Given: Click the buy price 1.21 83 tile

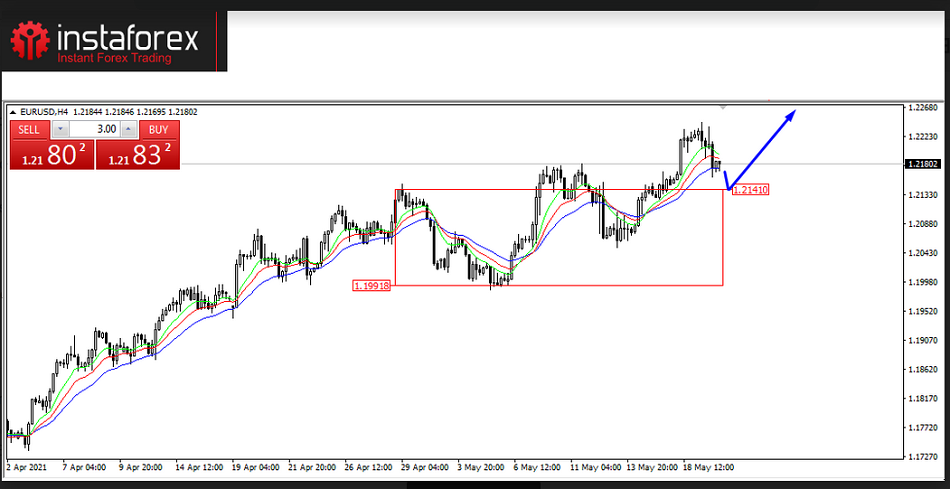Looking at the screenshot, I should 138,154.
